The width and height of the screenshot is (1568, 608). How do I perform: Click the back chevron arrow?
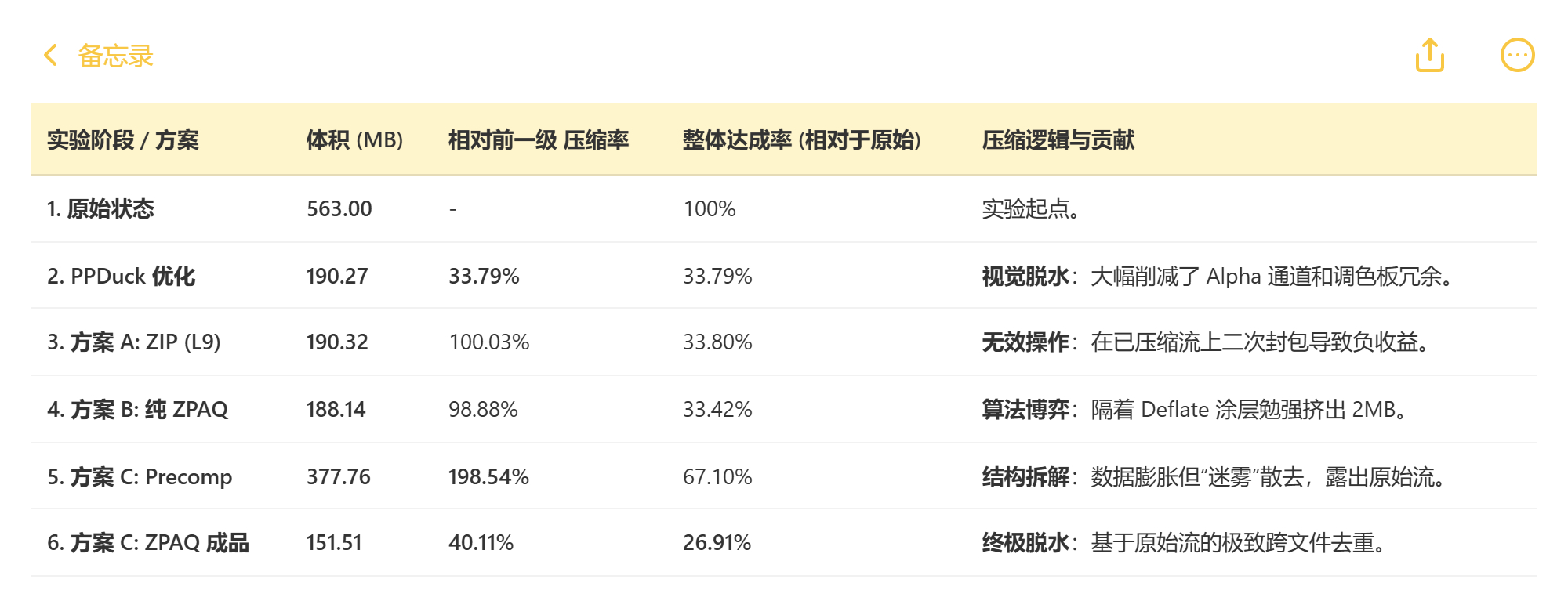51,56
